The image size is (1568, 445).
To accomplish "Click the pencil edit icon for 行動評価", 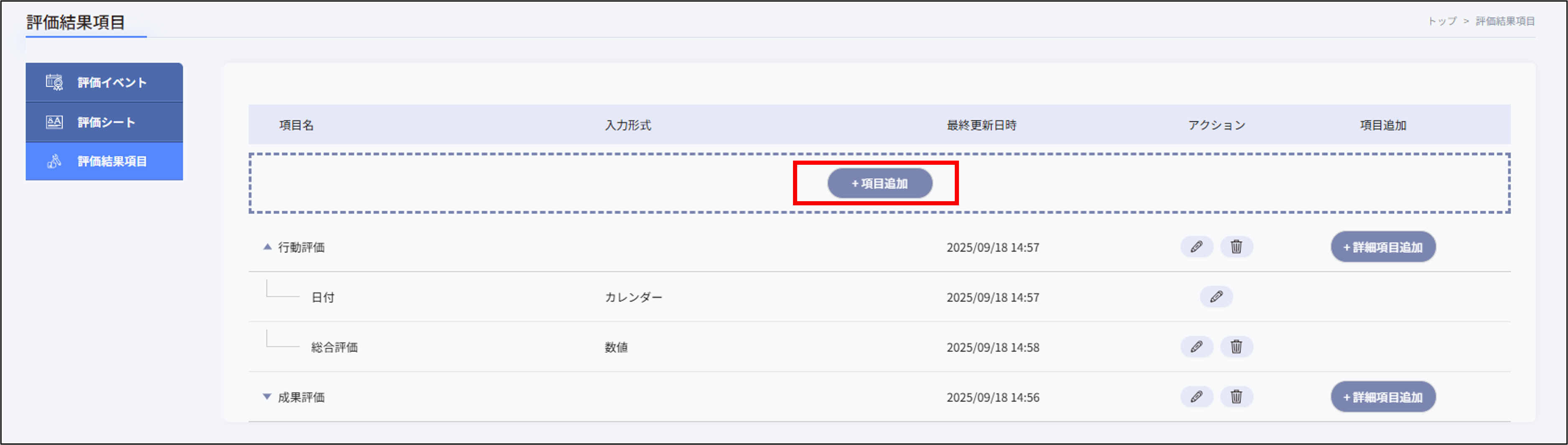I will [1197, 247].
